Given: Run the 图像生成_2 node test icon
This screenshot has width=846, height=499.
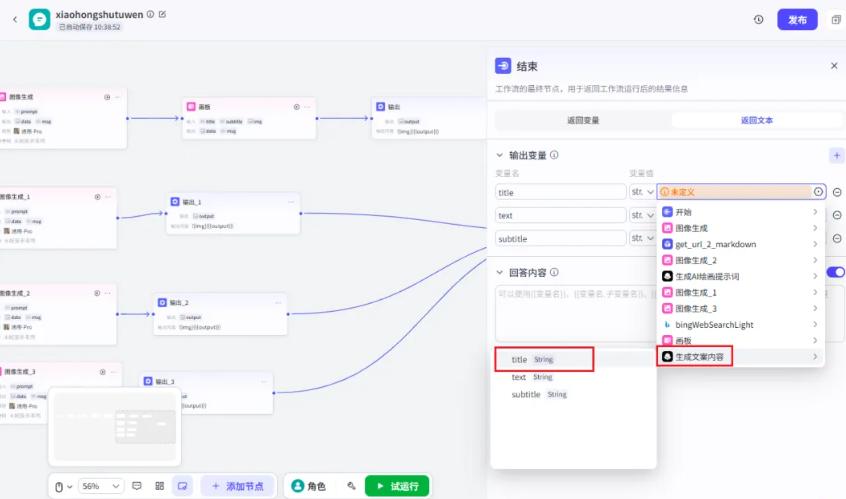Looking at the screenshot, I should pos(97,293).
